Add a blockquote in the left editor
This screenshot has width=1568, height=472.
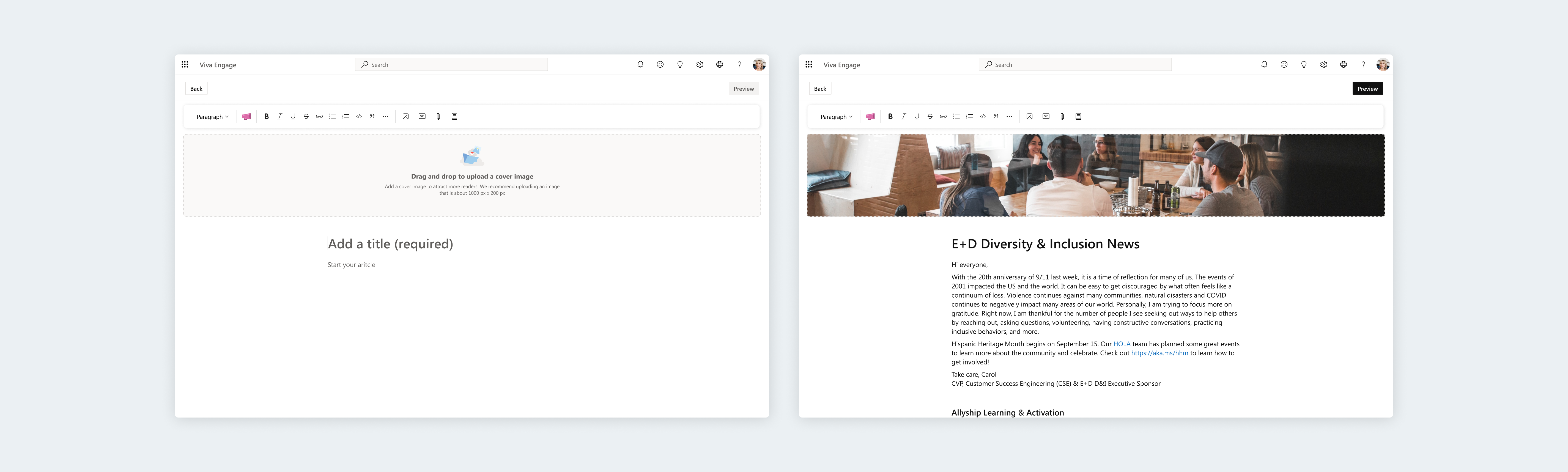click(372, 116)
